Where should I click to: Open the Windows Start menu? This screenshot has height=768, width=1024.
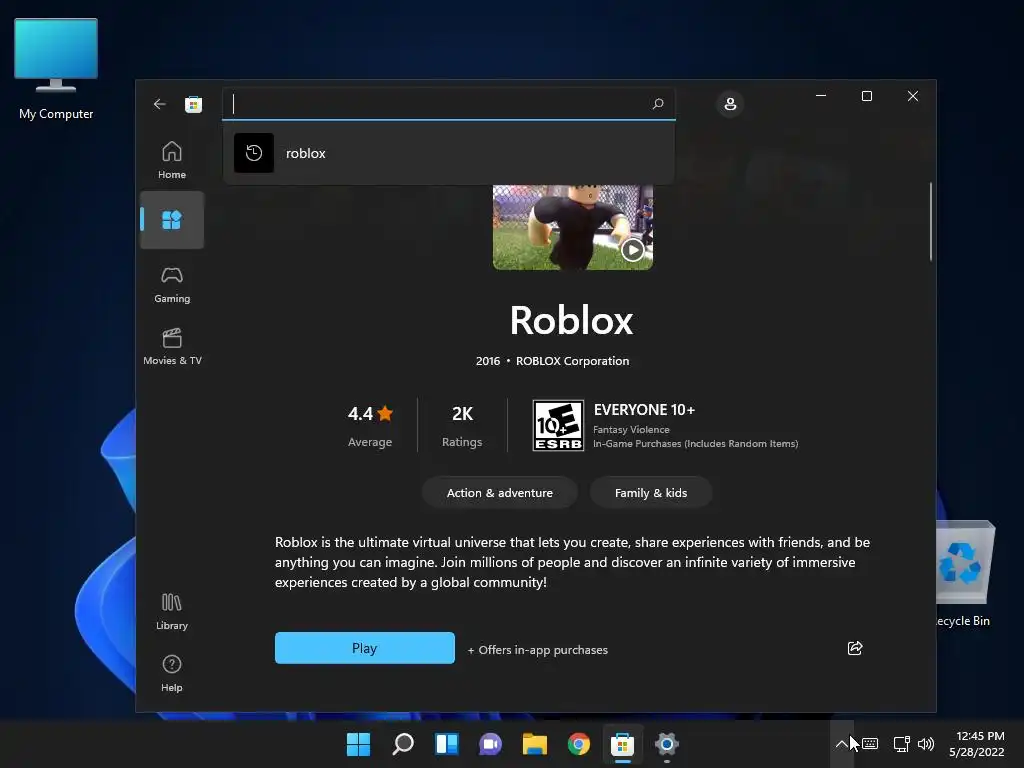click(x=358, y=744)
